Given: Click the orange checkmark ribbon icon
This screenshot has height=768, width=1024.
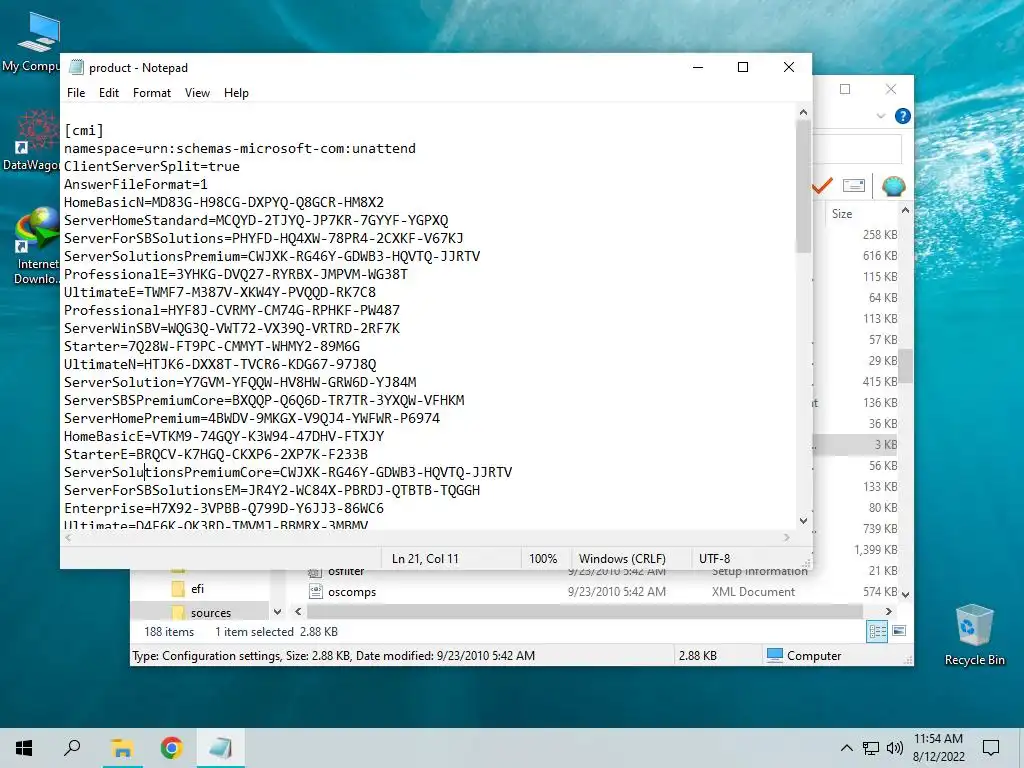Looking at the screenshot, I should point(822,186).
